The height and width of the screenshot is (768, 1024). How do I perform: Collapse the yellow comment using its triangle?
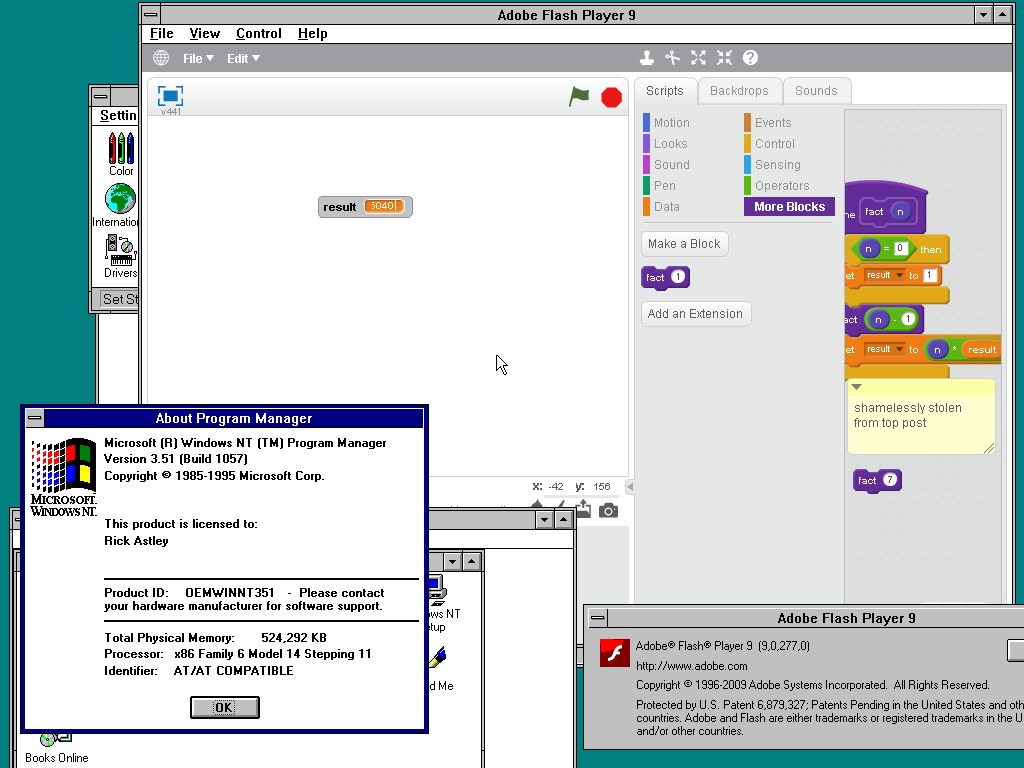(857, 387)
